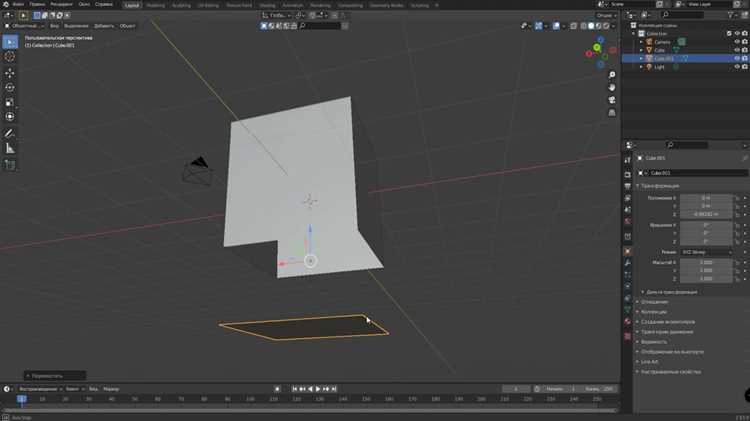This screenshot has width=750, height=421.
Task: Switch orthographic/perspective grid icon
Action: (x=612, y=112)
